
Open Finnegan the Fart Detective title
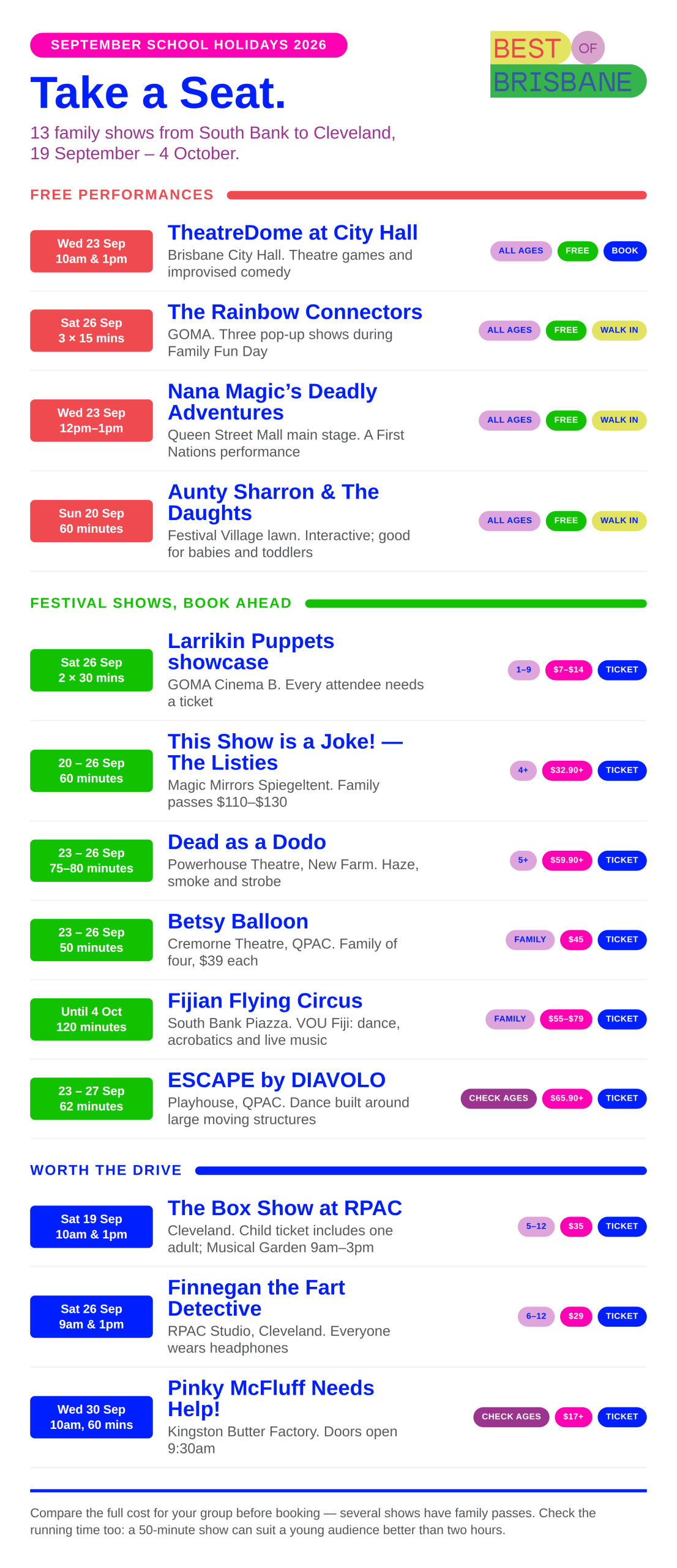pos(256,1298)
